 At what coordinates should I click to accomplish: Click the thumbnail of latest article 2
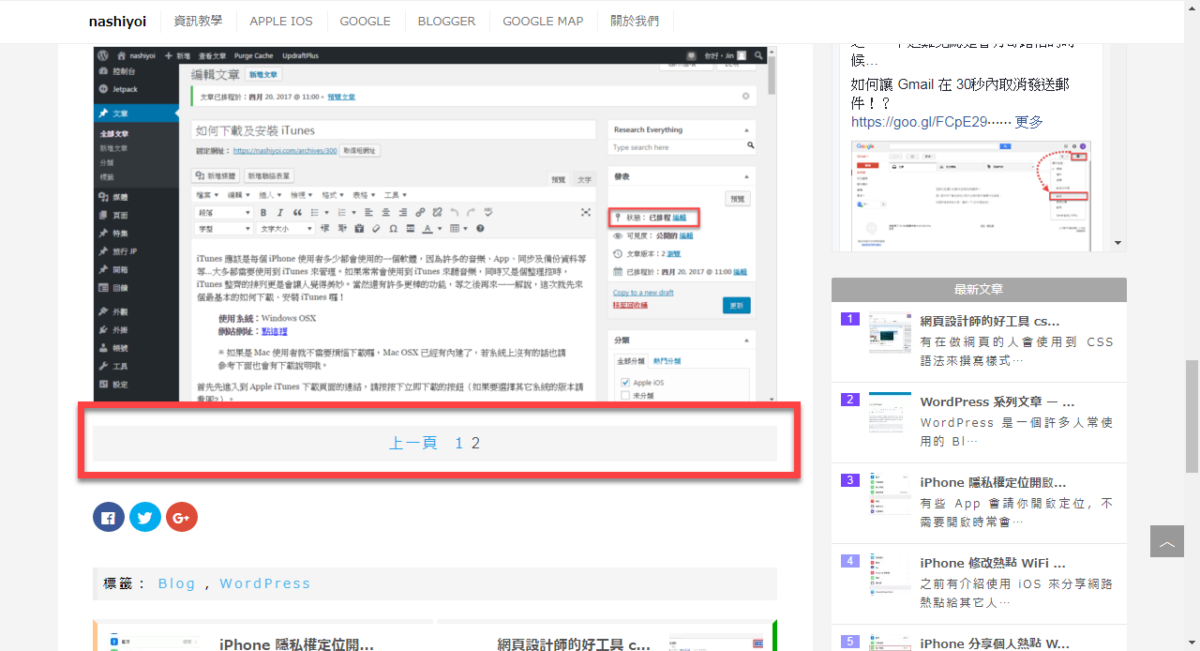(x=890, y=413)
